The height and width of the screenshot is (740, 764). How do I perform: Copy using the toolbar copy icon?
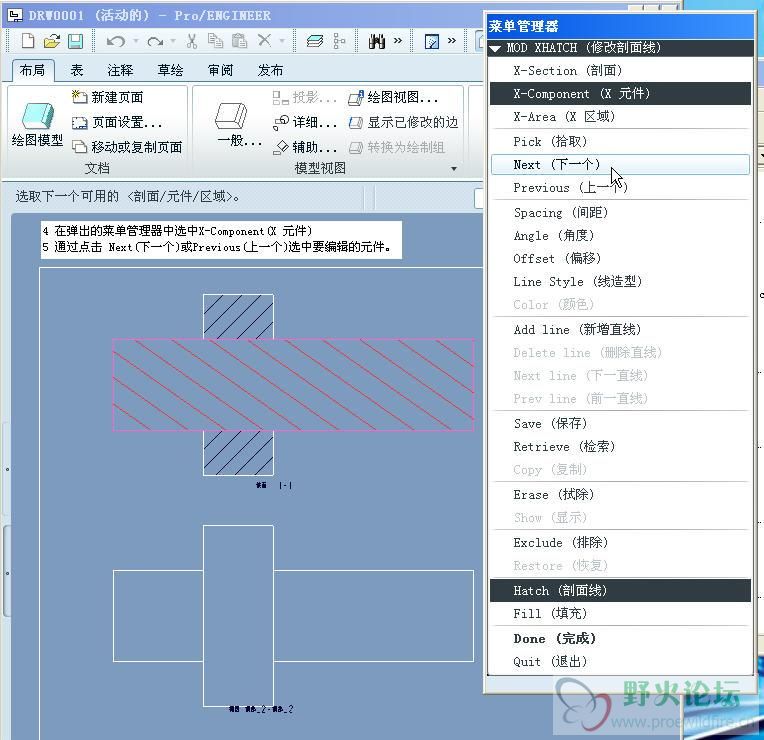(x=215, y=41)
